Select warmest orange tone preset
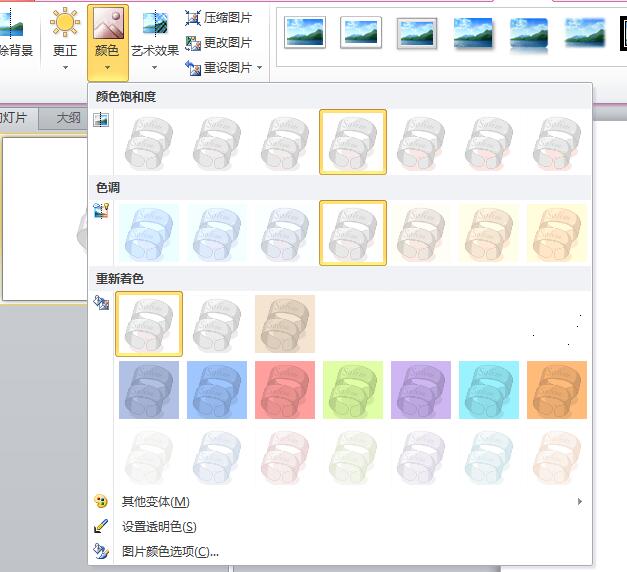The image size is (627, 572). point(557,233)
